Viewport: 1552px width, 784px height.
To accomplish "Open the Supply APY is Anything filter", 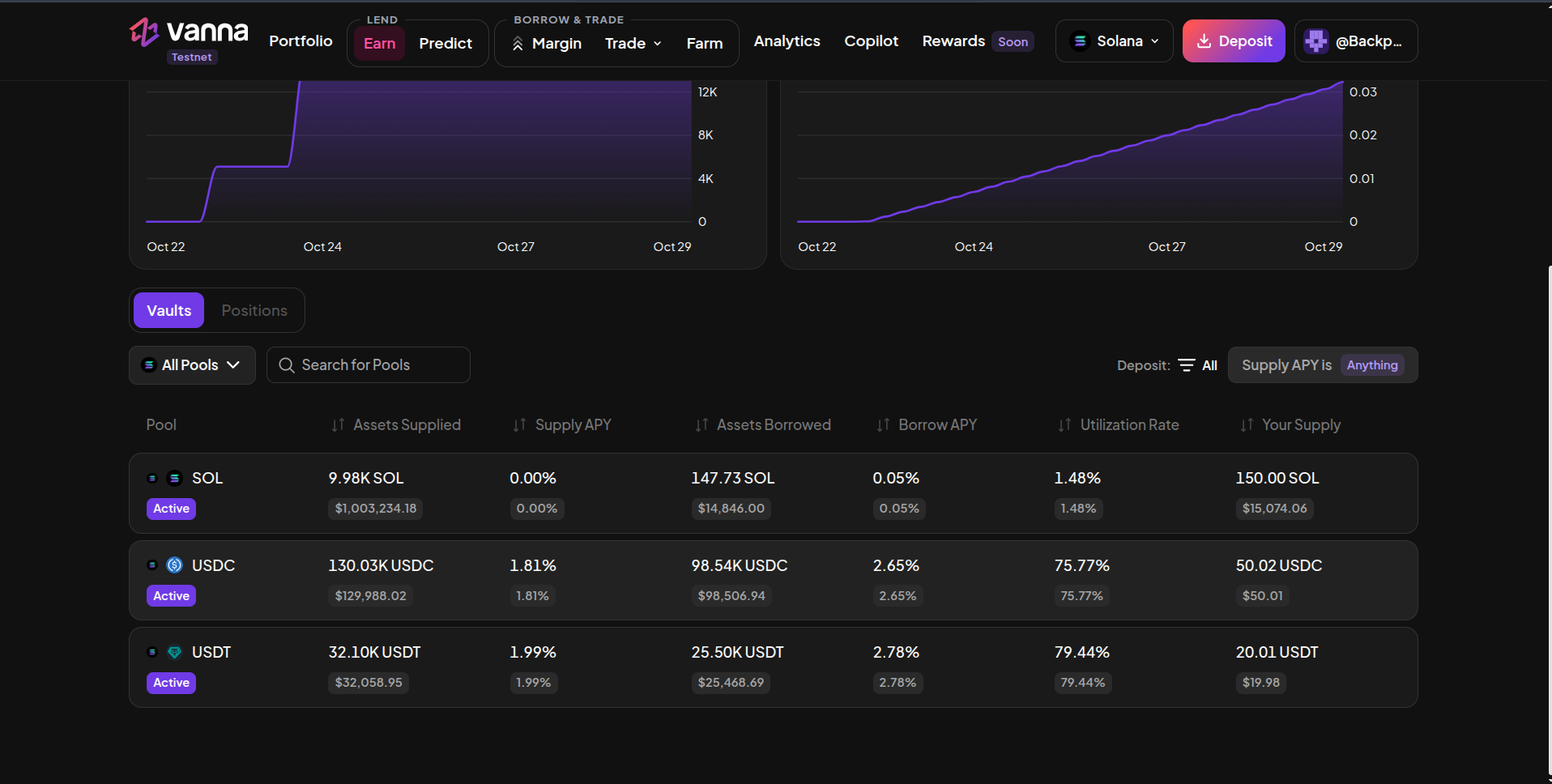I will point(1323,365).
